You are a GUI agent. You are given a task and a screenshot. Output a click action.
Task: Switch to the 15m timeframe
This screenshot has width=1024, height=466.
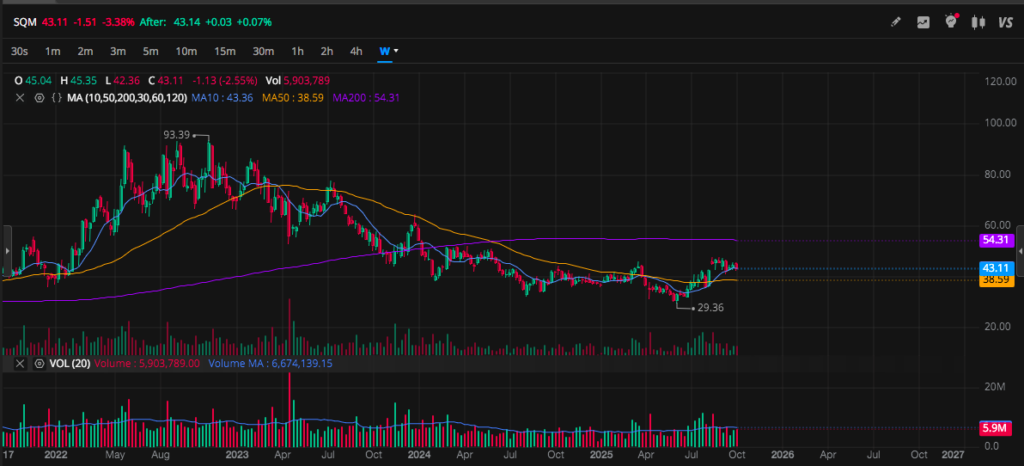(225, 50)
